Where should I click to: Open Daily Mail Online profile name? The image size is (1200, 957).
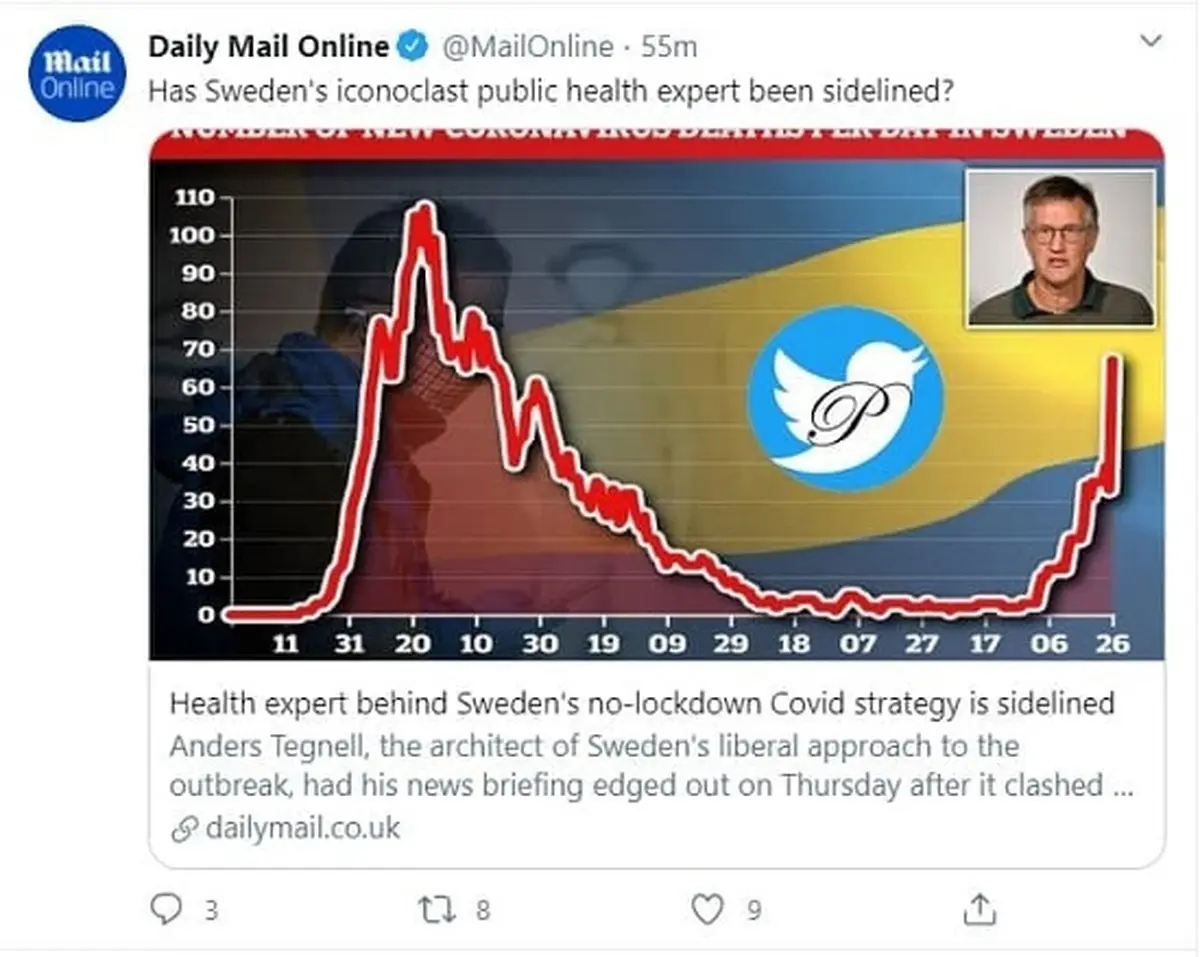[269, 46]
